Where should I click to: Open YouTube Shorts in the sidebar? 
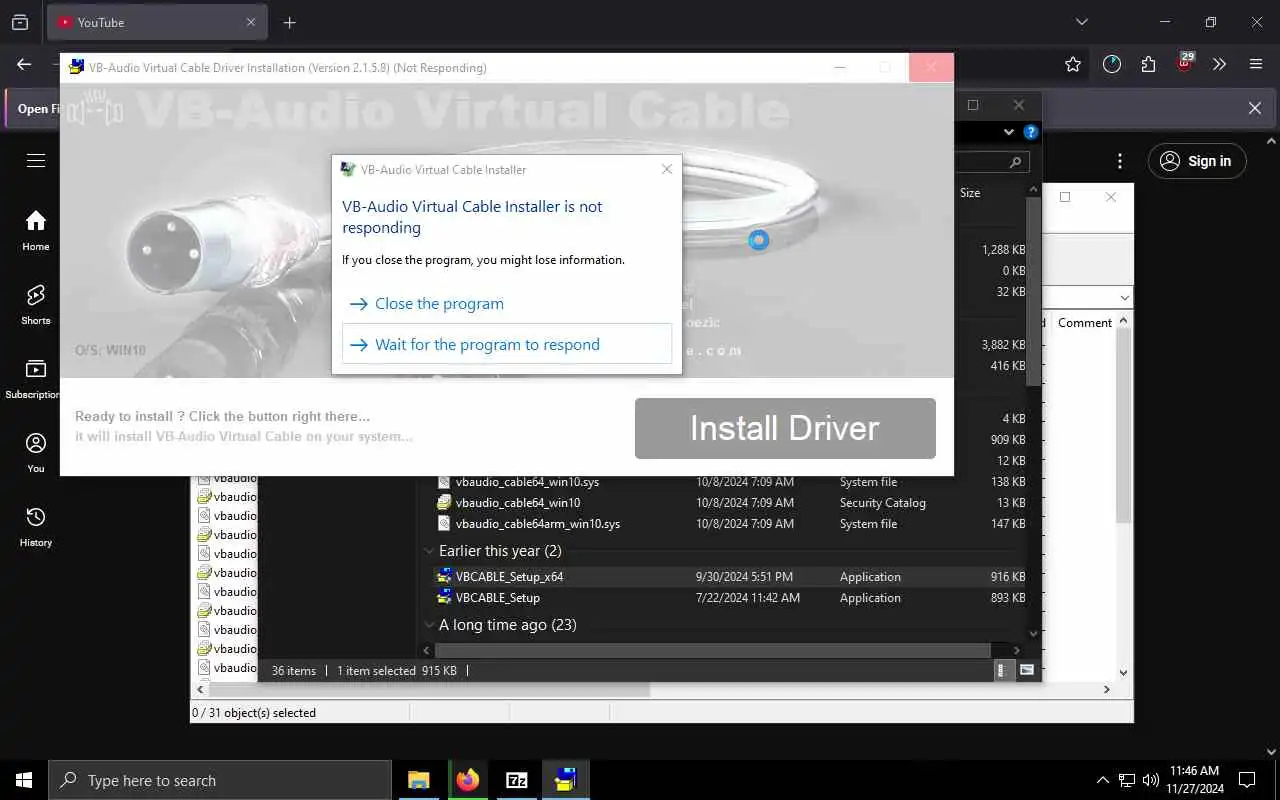click(36, 305)
